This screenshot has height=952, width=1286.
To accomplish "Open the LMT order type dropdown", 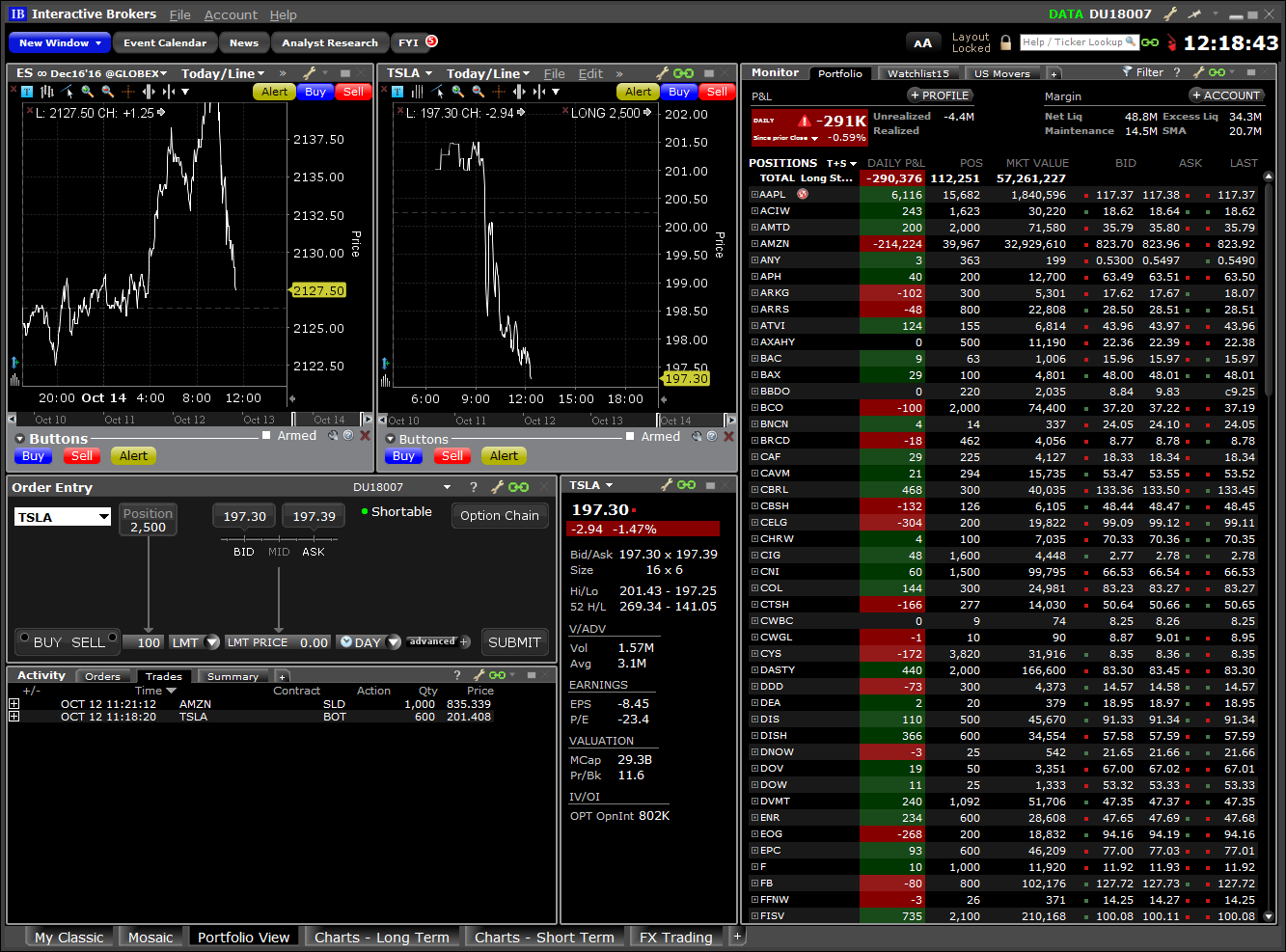I will click(x=212, y=642).
